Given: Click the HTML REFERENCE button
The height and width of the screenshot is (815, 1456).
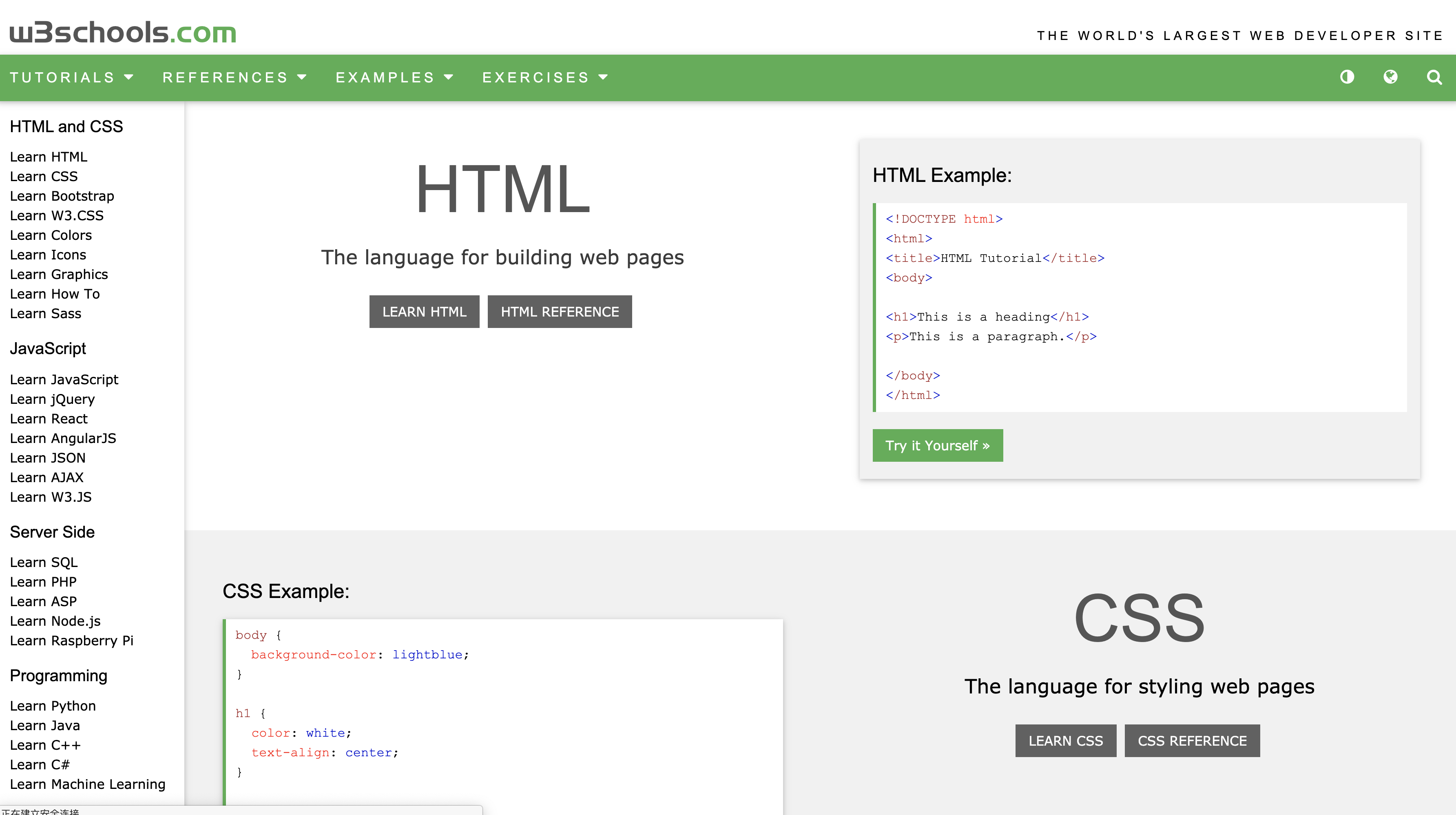Looking at the screenshot, I should [560, 311].
